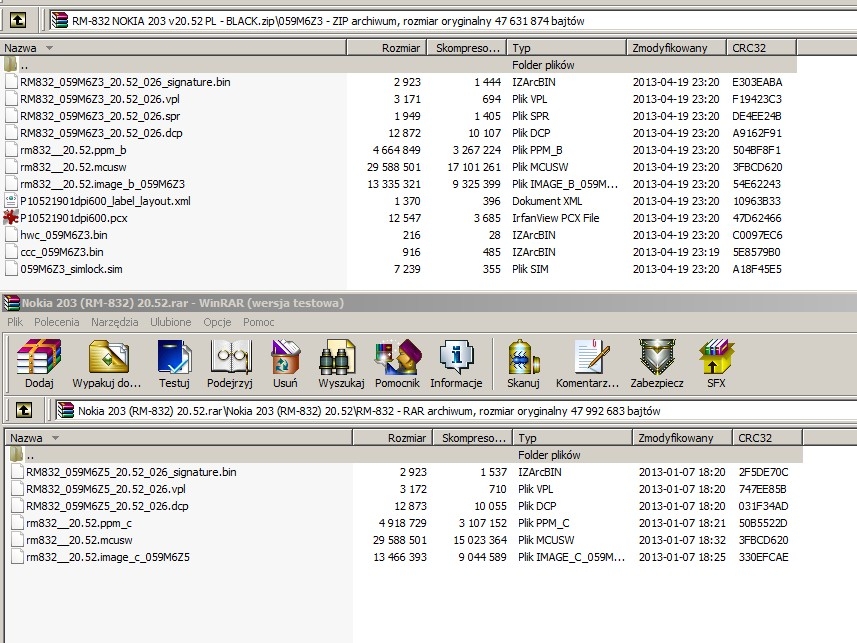Image resolution: width=857 pixels, height=643 pixels.
Task: Select RM832_059M6Z3_20.52_026.vpl file
Action: 99,99
